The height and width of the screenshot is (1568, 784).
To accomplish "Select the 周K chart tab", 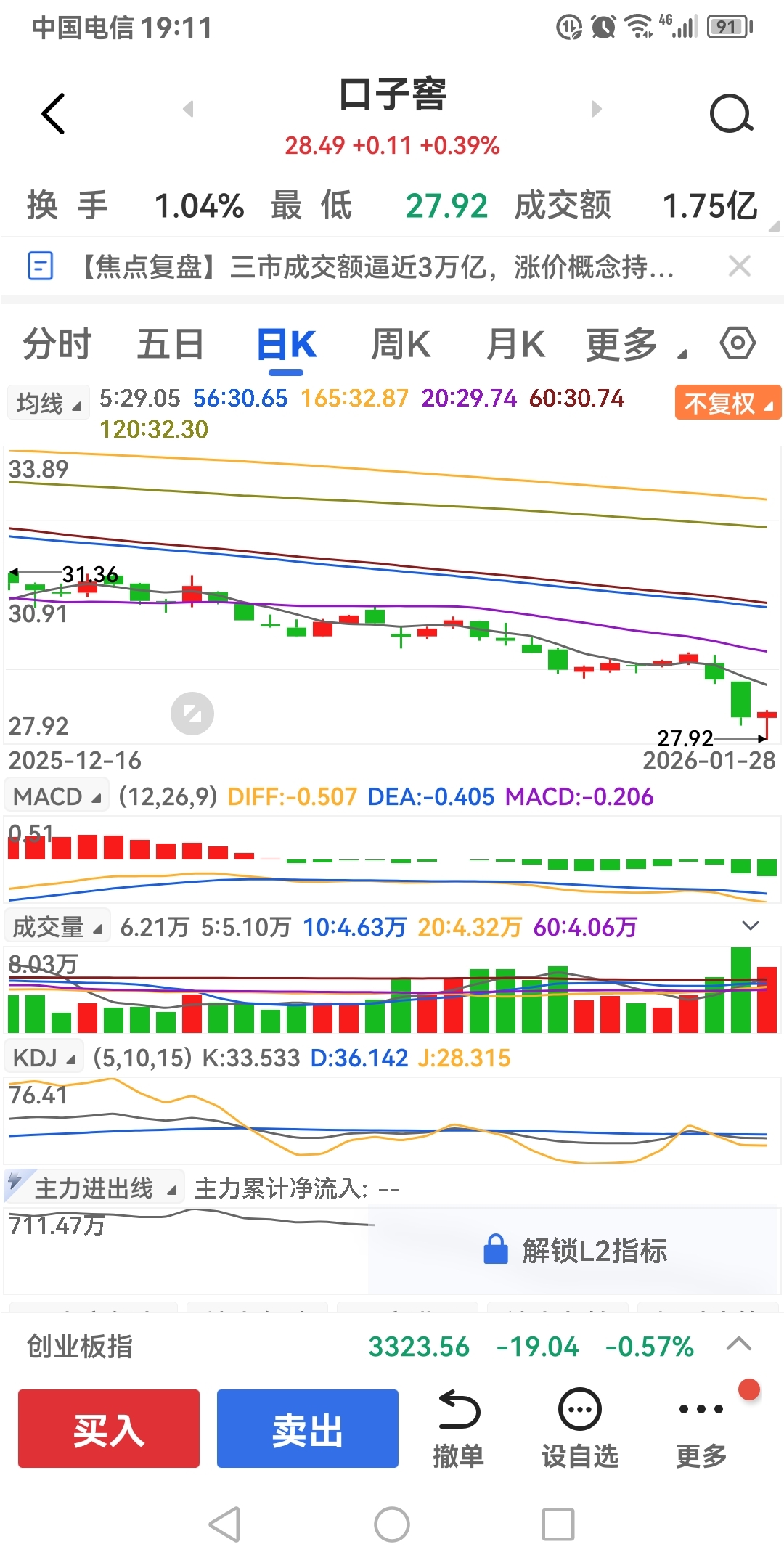I will 401,344.
